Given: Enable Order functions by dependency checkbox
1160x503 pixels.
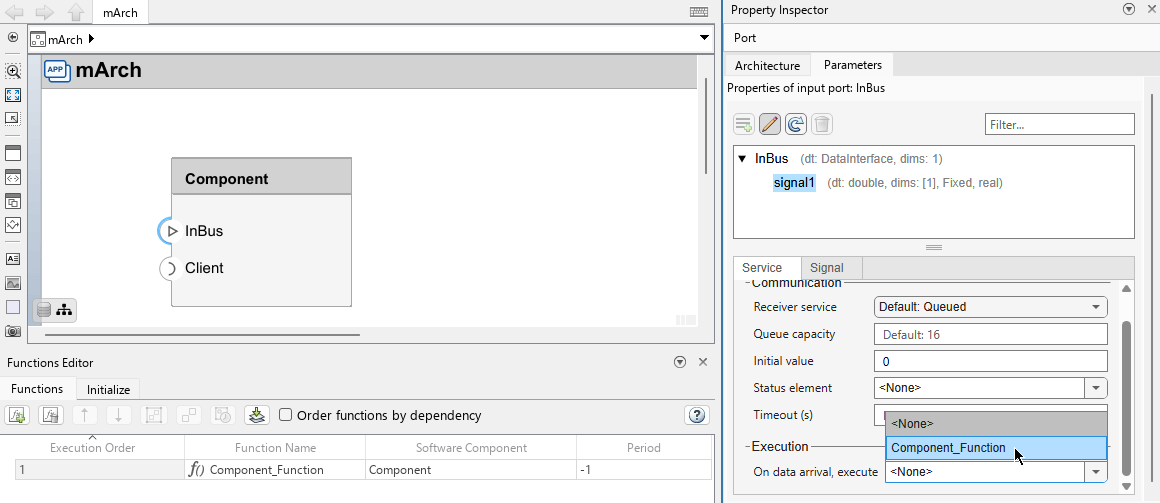Looking at the screenshot, I should coord(286,415).
